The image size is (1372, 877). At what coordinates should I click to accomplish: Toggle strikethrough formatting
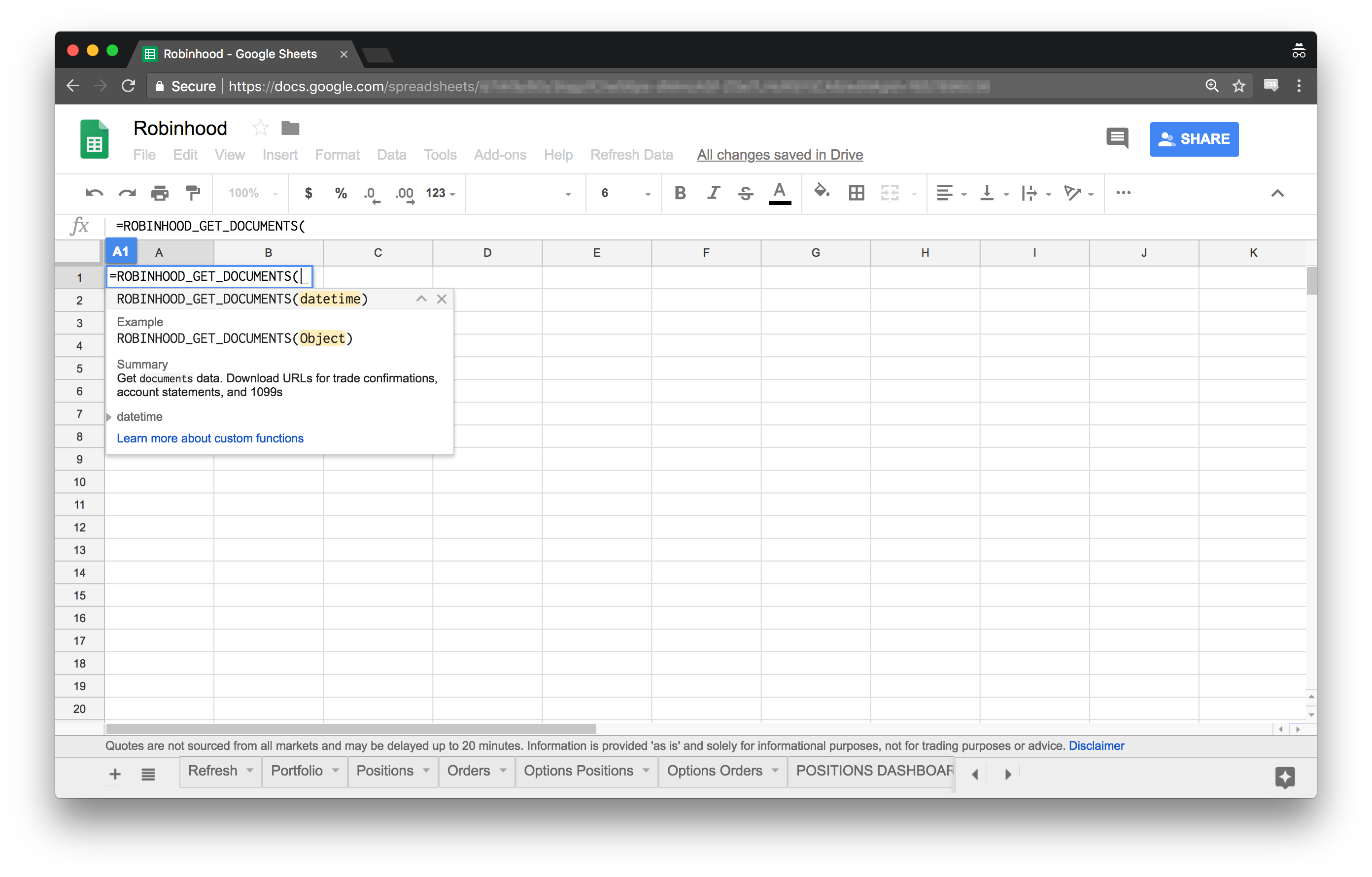click(746, 194)
